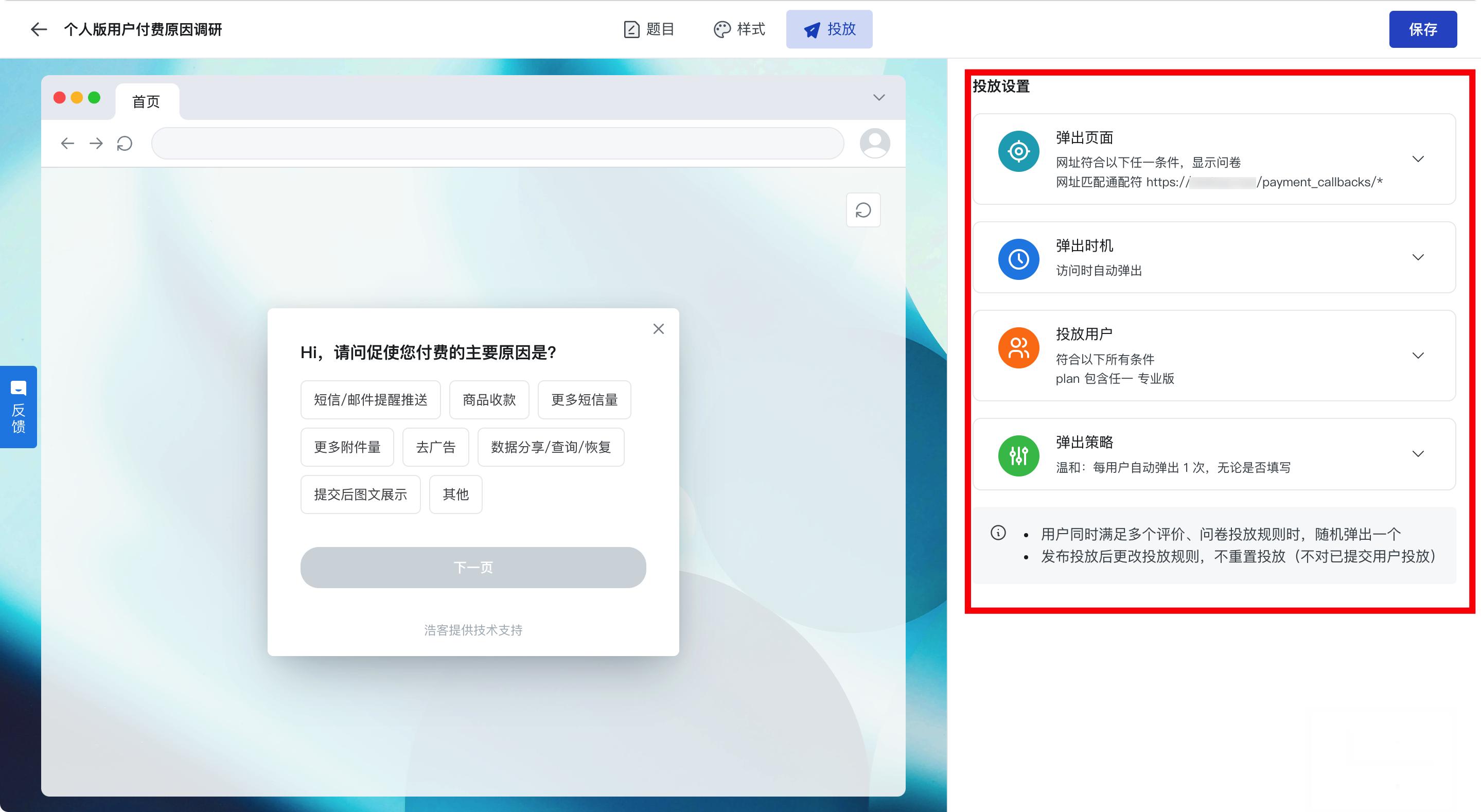Click the blue 弹出时机 clock icon
Image resolution: width=1481 pixels, height=812 pixels.
[1018, 259]
